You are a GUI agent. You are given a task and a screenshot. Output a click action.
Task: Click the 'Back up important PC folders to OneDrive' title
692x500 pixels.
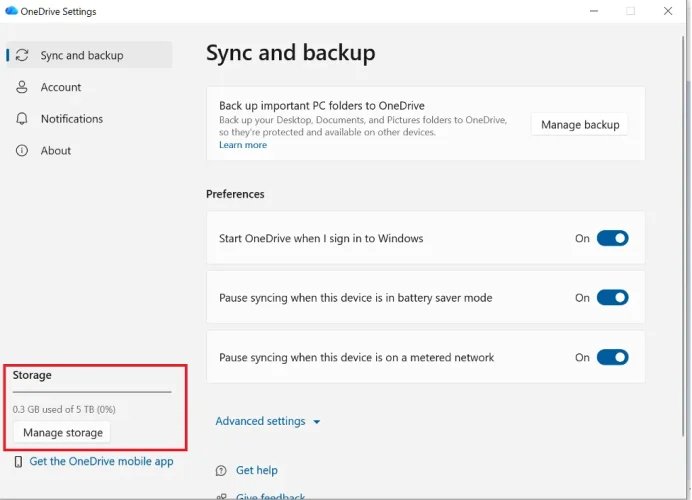(322, 106)
